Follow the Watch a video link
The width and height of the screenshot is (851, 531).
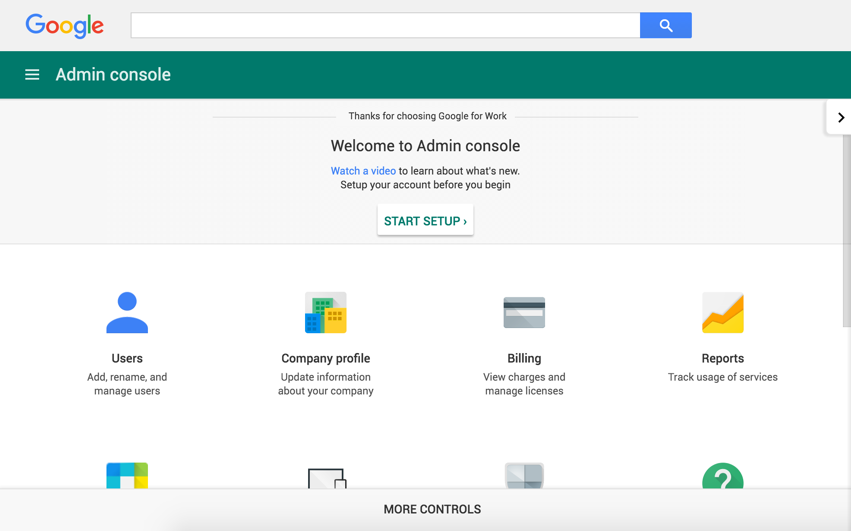point(363,170)
